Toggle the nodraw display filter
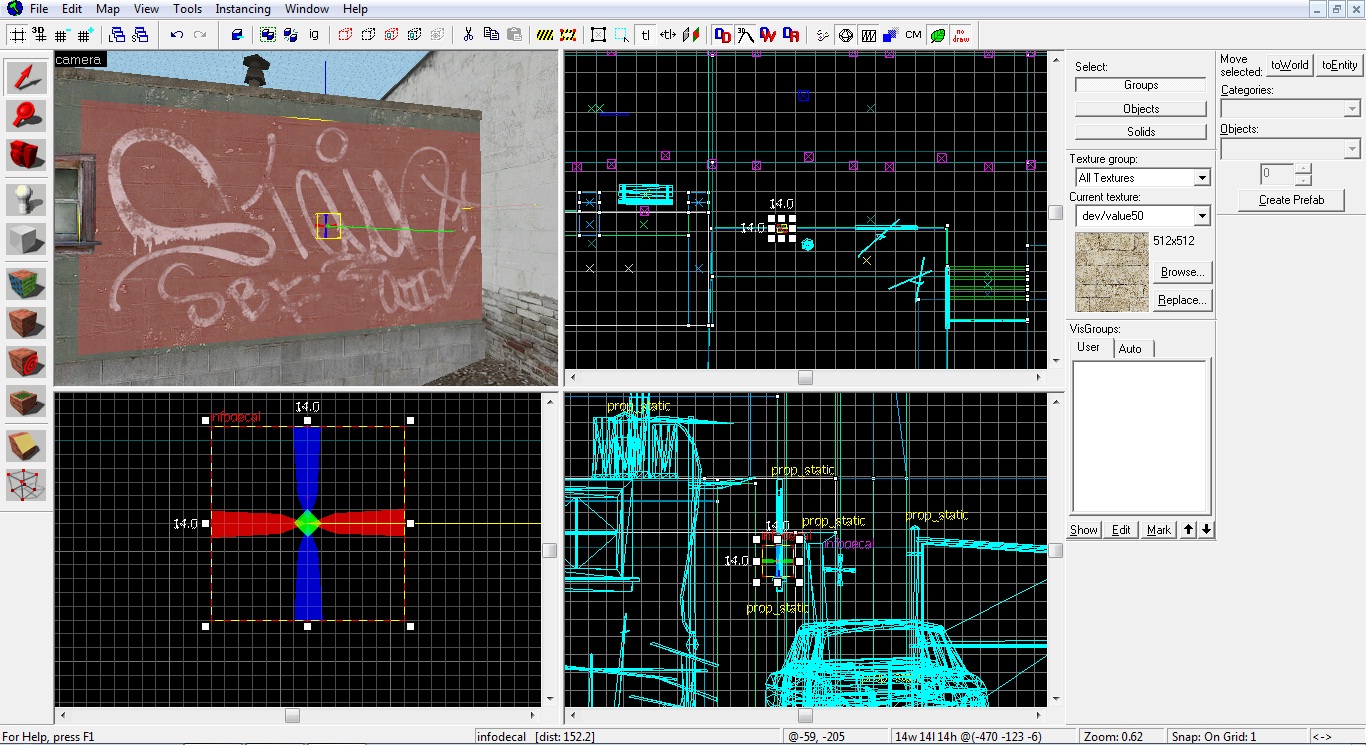The image size is (1371, 746). [961, 35]
